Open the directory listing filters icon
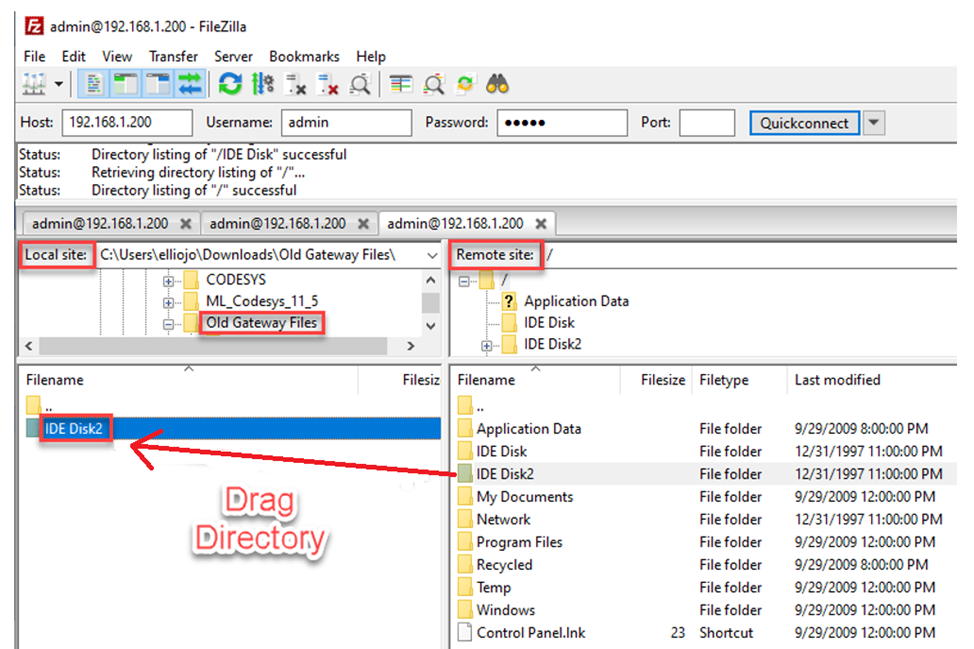Screen dimensions: 974x649 401,84
